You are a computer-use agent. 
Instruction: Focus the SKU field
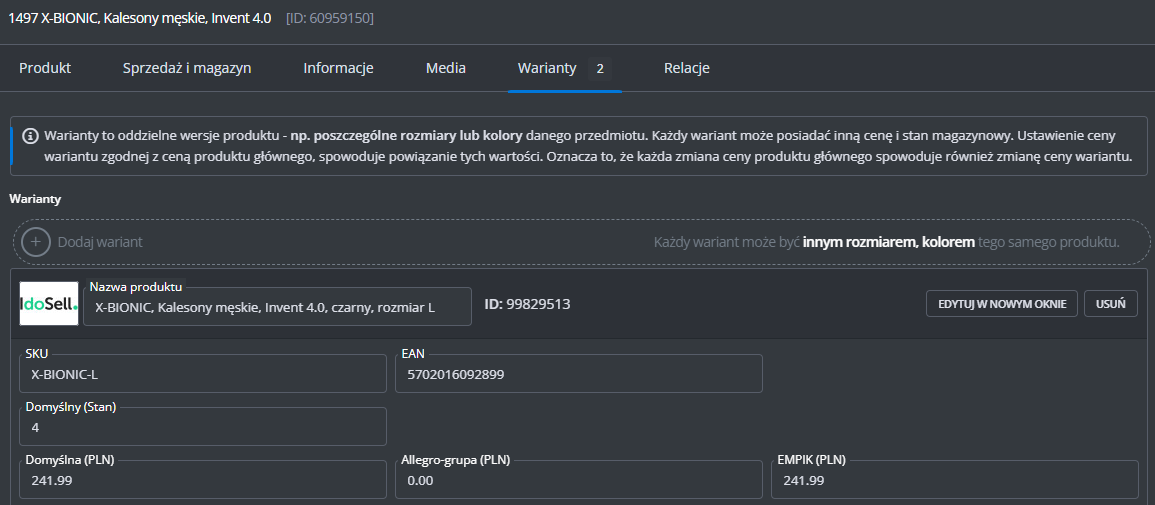203,374
